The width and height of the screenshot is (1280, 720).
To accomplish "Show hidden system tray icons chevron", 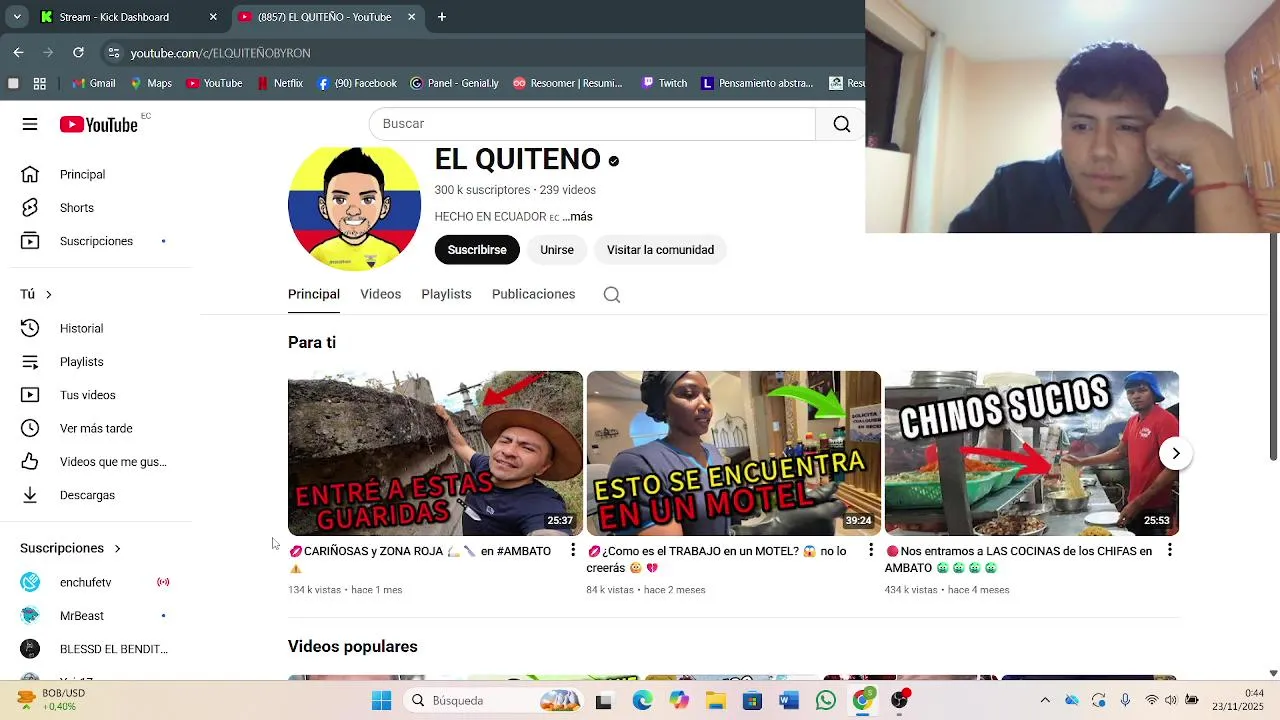I will 1045,700.
